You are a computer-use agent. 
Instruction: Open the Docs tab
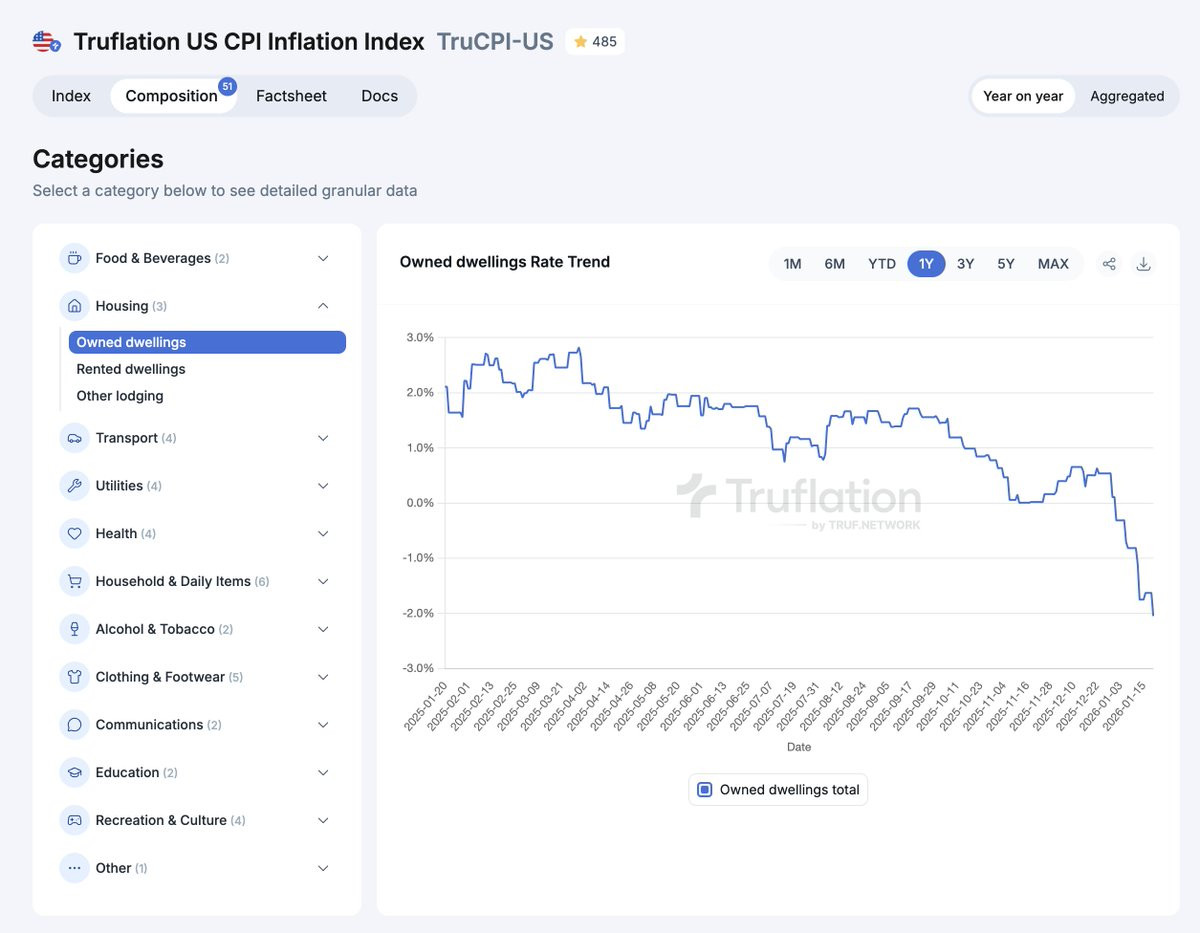tap(379, 96)
